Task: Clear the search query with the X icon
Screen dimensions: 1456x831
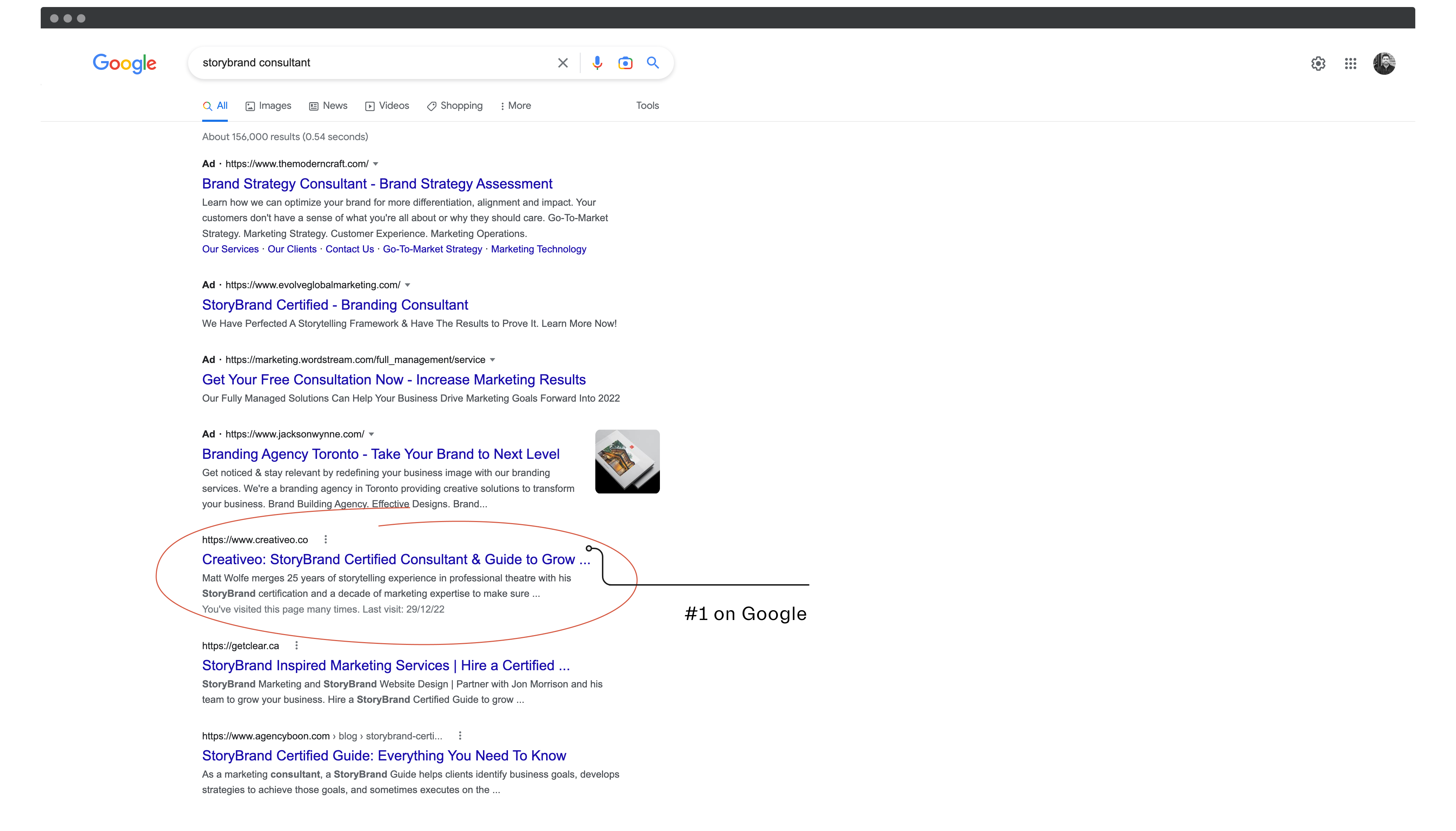Action: click(563, 63)
